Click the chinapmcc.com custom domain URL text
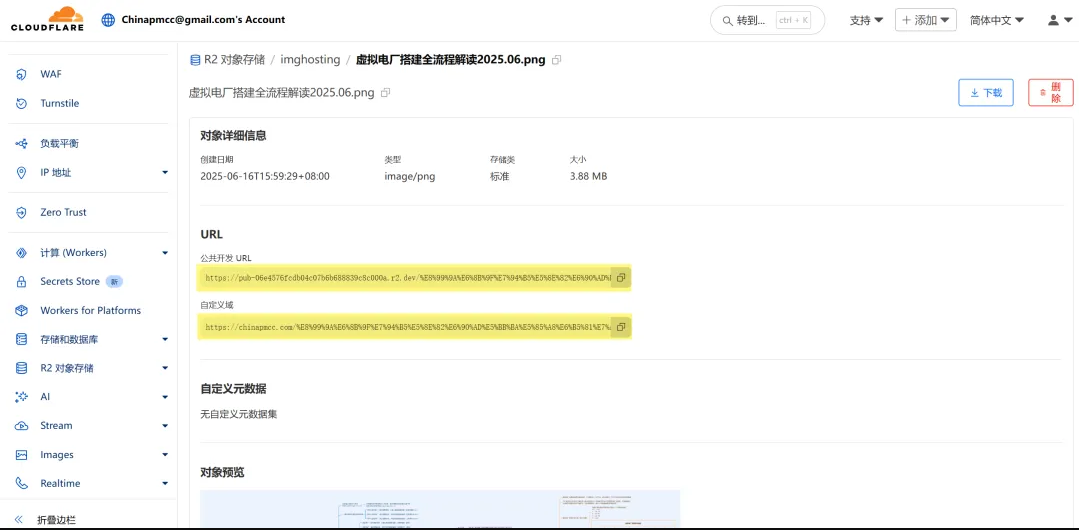This screenshot has height=530, width=1079. click(407, 328)
